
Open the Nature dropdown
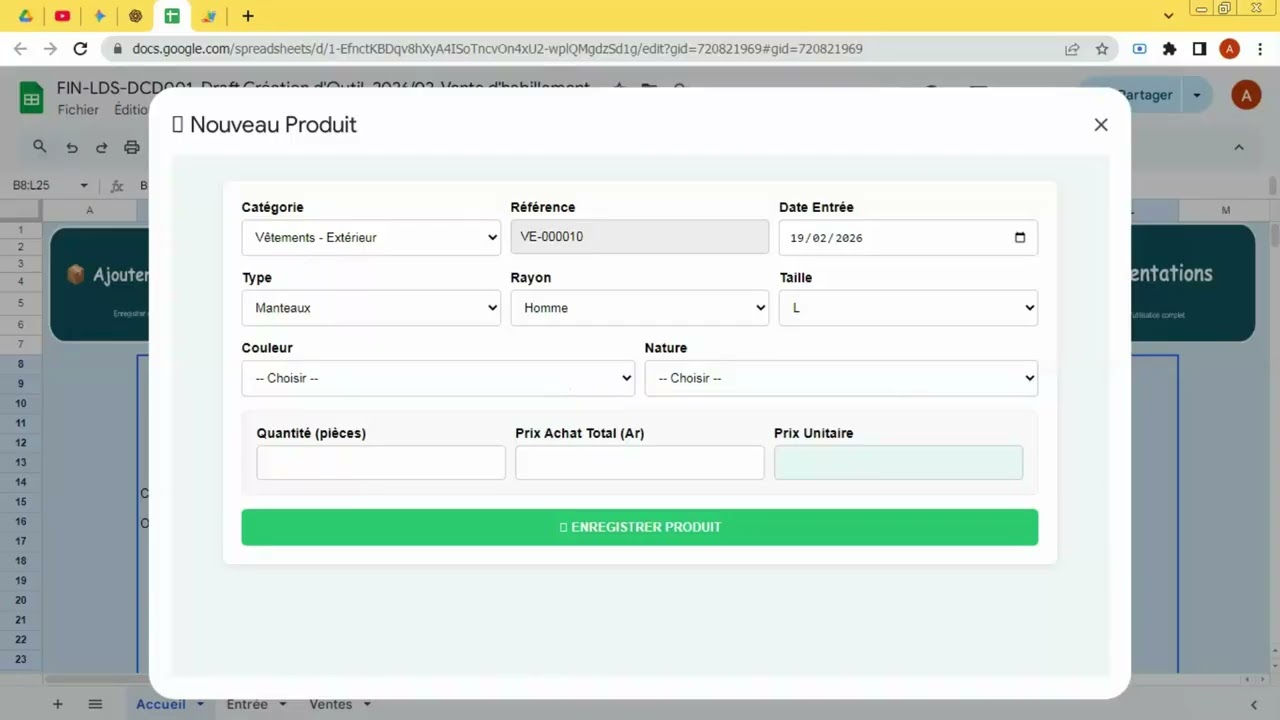(x=841, y=378)
